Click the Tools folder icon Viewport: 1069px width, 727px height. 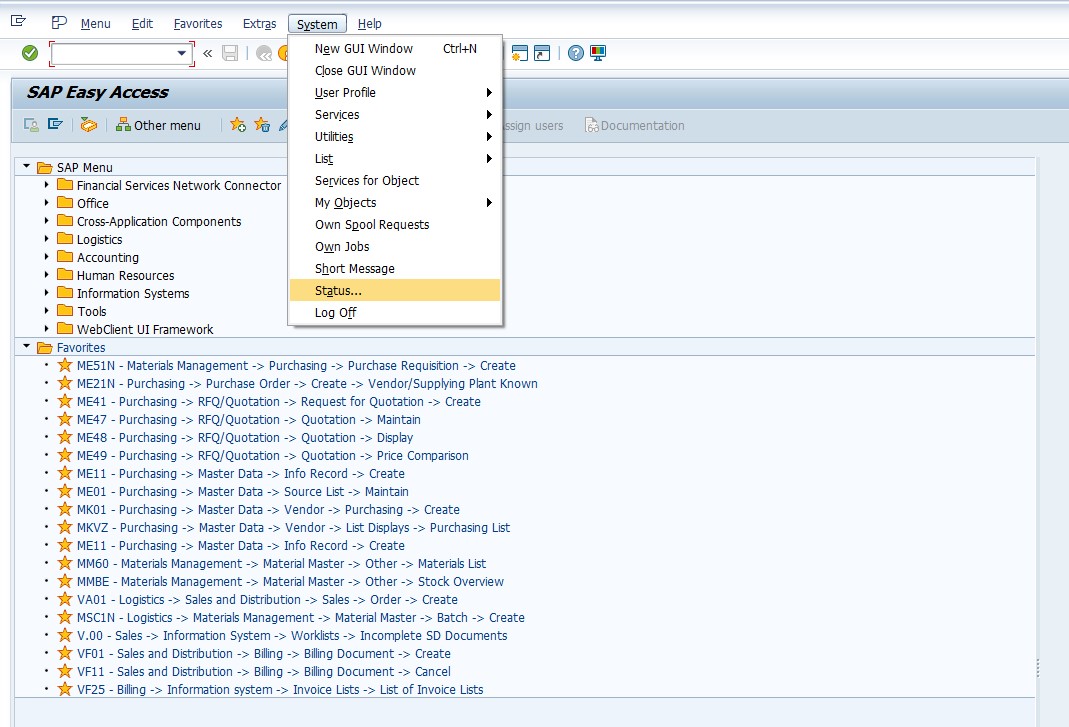click(65, 310)
